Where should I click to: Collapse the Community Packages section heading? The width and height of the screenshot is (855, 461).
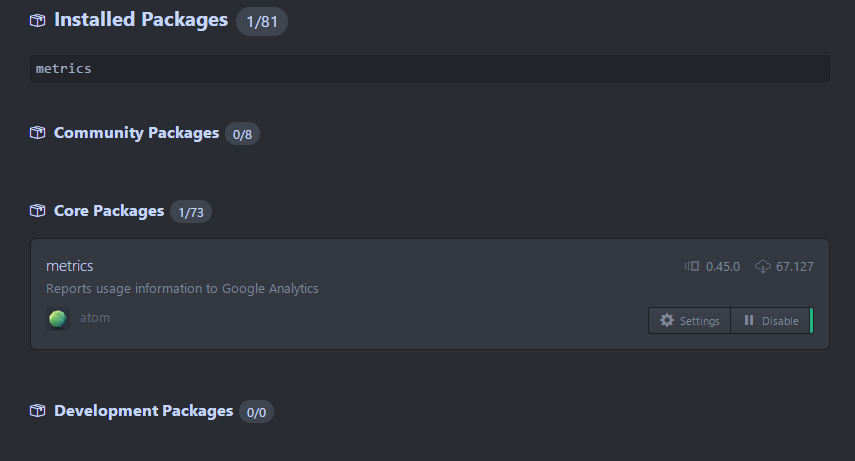click(x=136, y=133)
